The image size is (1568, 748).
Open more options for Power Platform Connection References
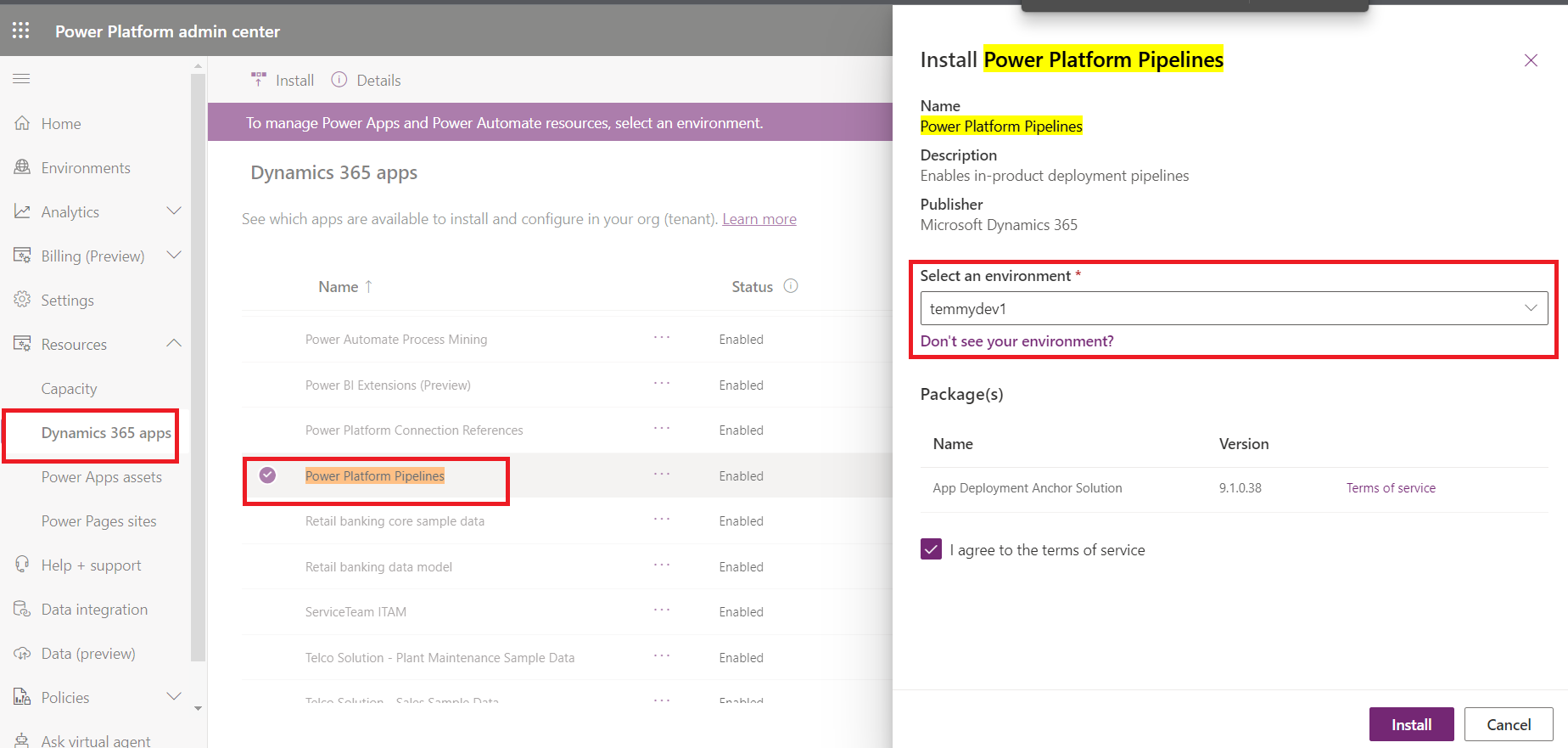662,429
